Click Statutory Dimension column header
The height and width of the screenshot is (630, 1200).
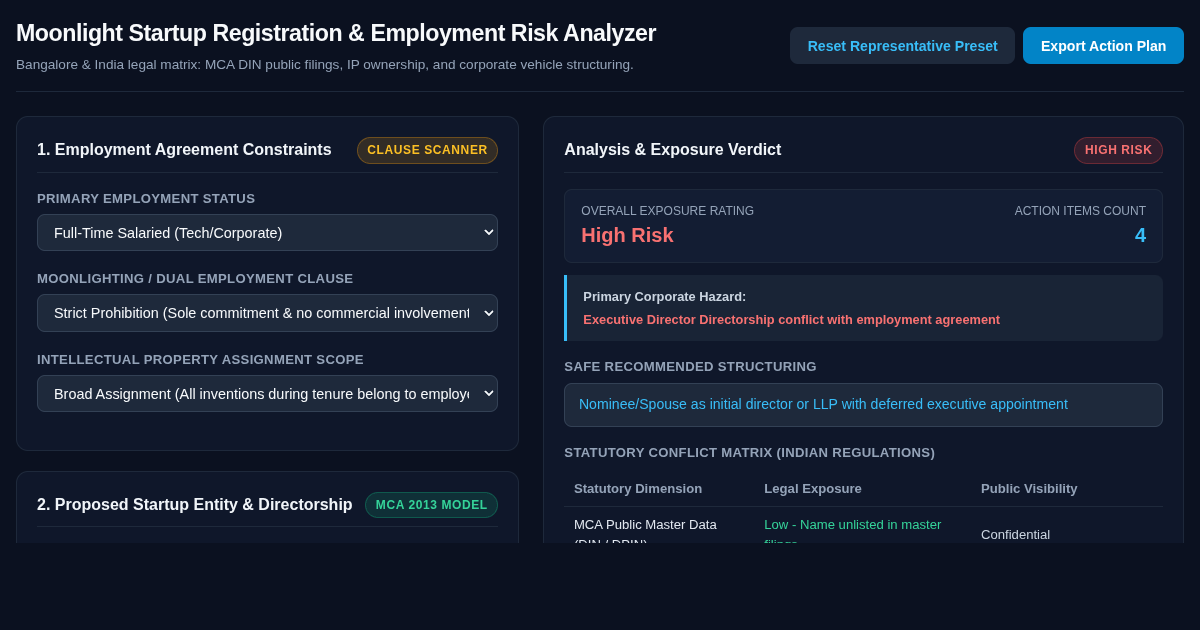click(638, 489)
